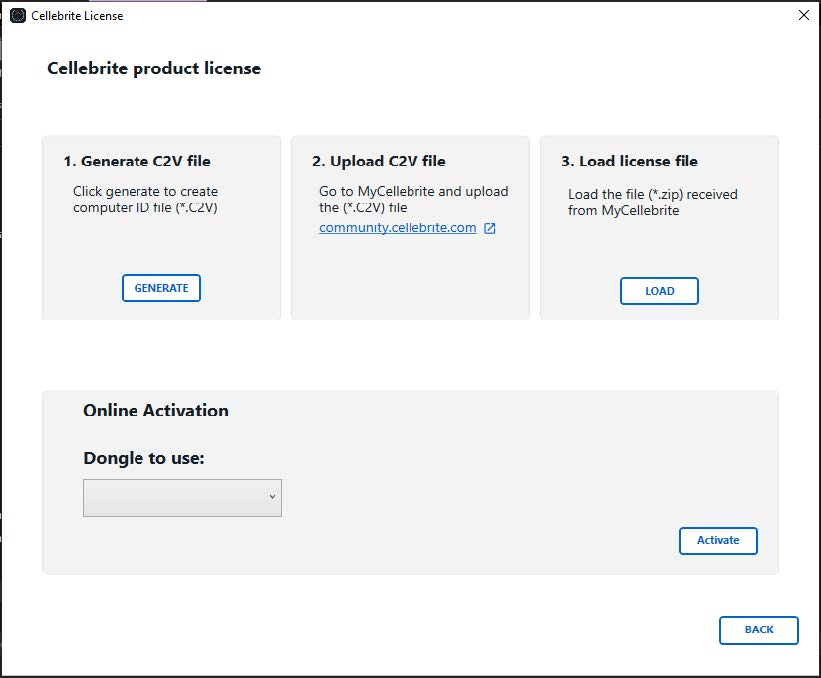
Task: Click the Activate button
Action: 718,541
